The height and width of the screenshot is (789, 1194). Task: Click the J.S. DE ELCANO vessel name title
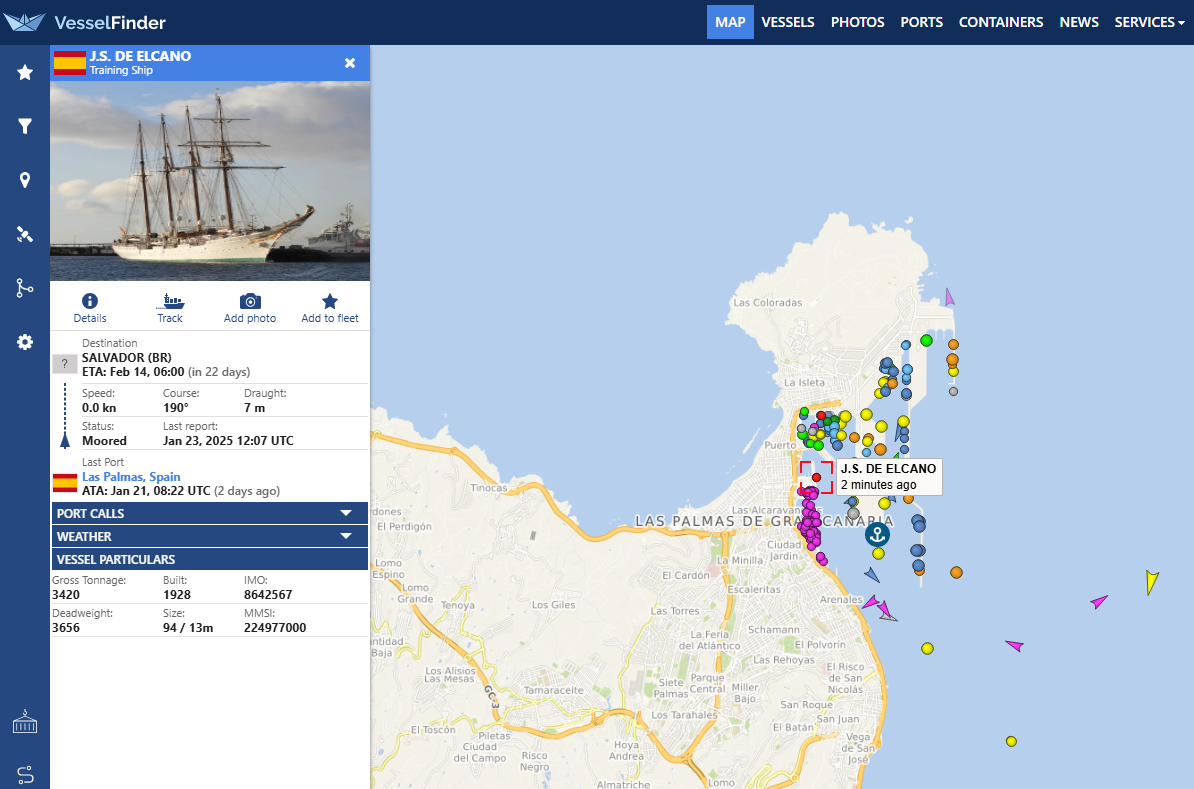[140, 56]
